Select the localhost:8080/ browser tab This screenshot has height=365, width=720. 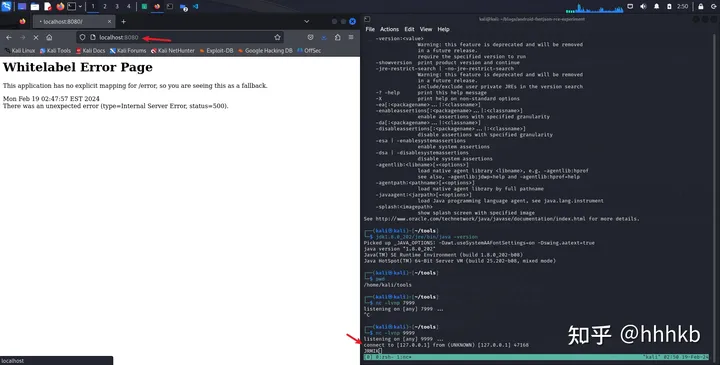[x=73, y=22]
